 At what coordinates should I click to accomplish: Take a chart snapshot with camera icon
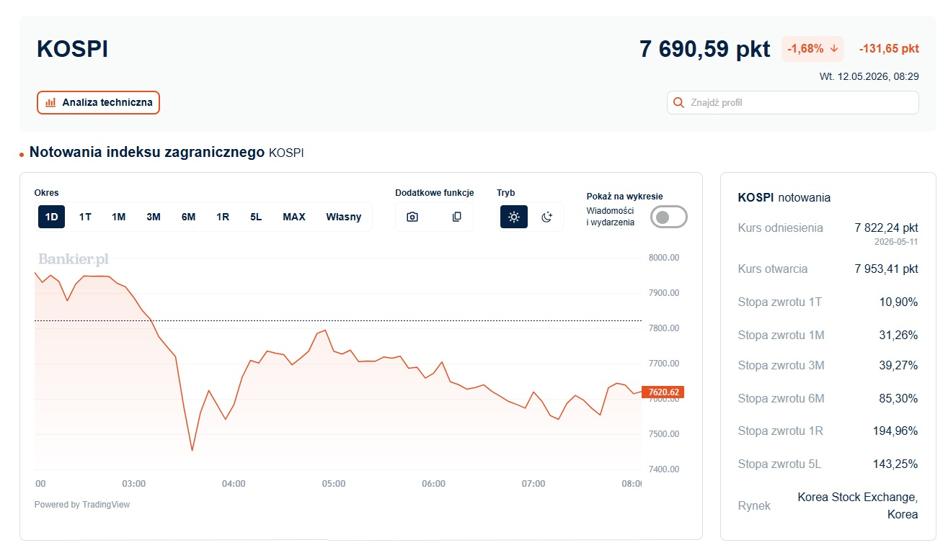coord(412,217)
